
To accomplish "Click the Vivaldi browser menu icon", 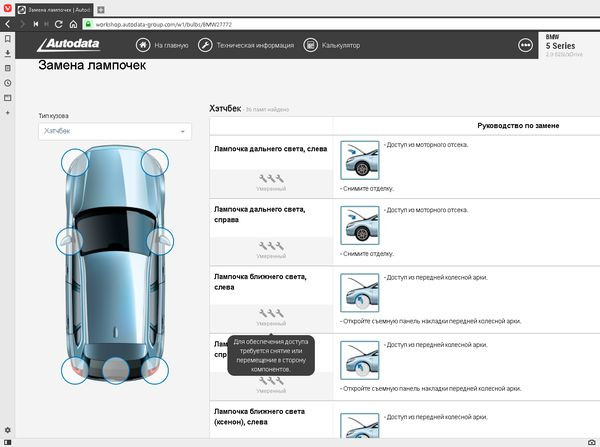I will [x=7, y=9].
